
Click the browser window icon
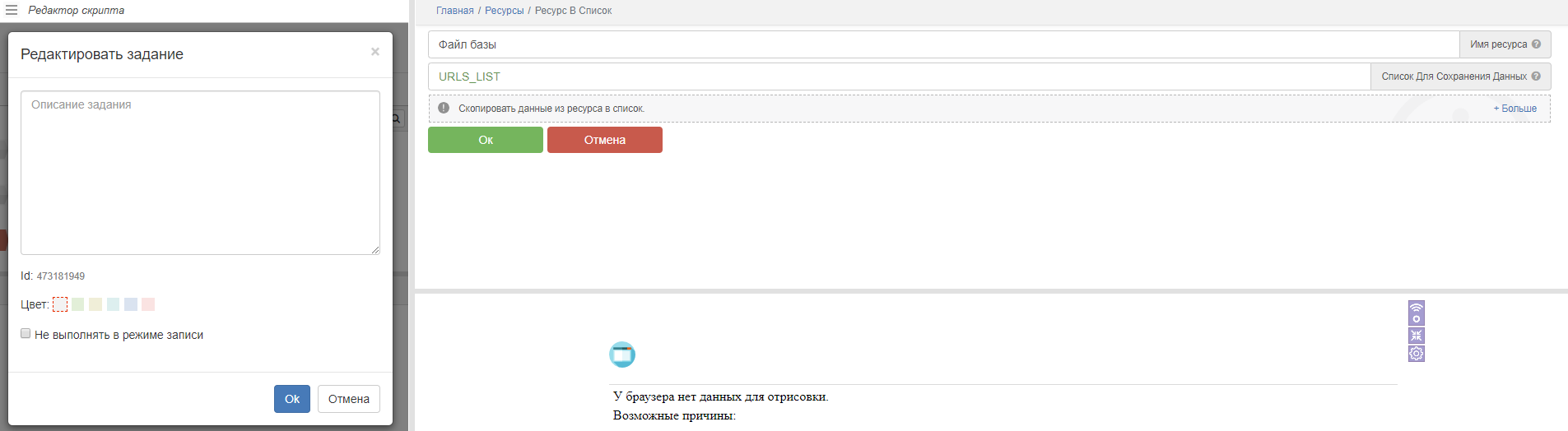[622, 355]
